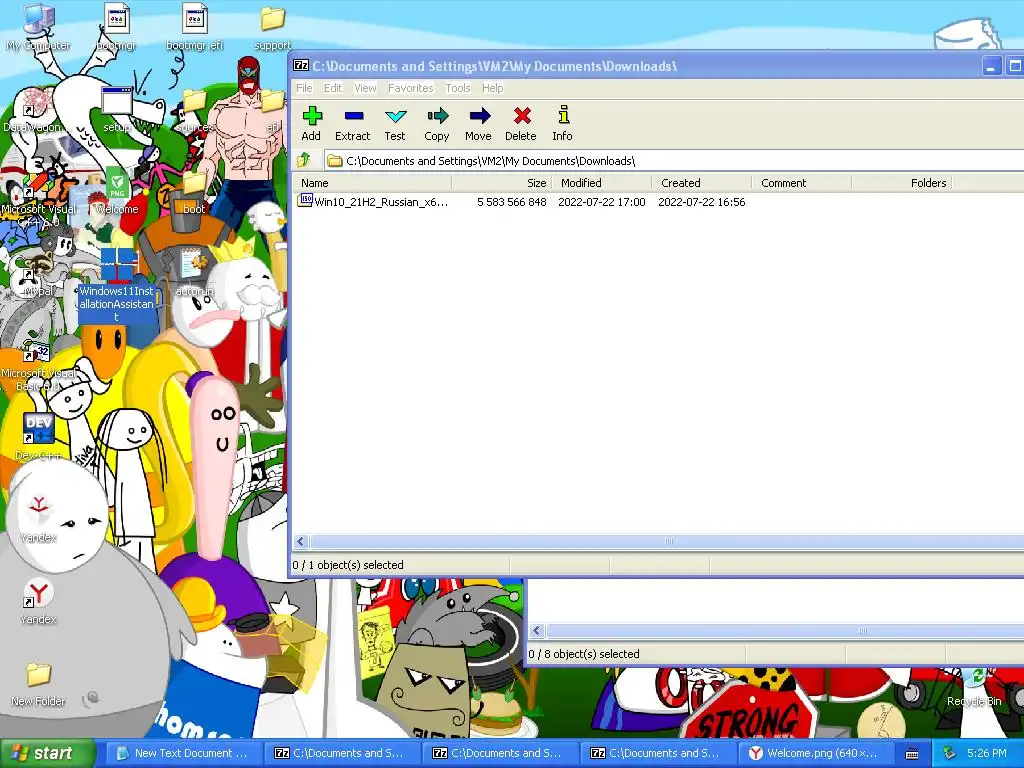Click the '0 / 8 object(s) selected' status text
The image size is (1024, 768).
[x=584, y=654]
